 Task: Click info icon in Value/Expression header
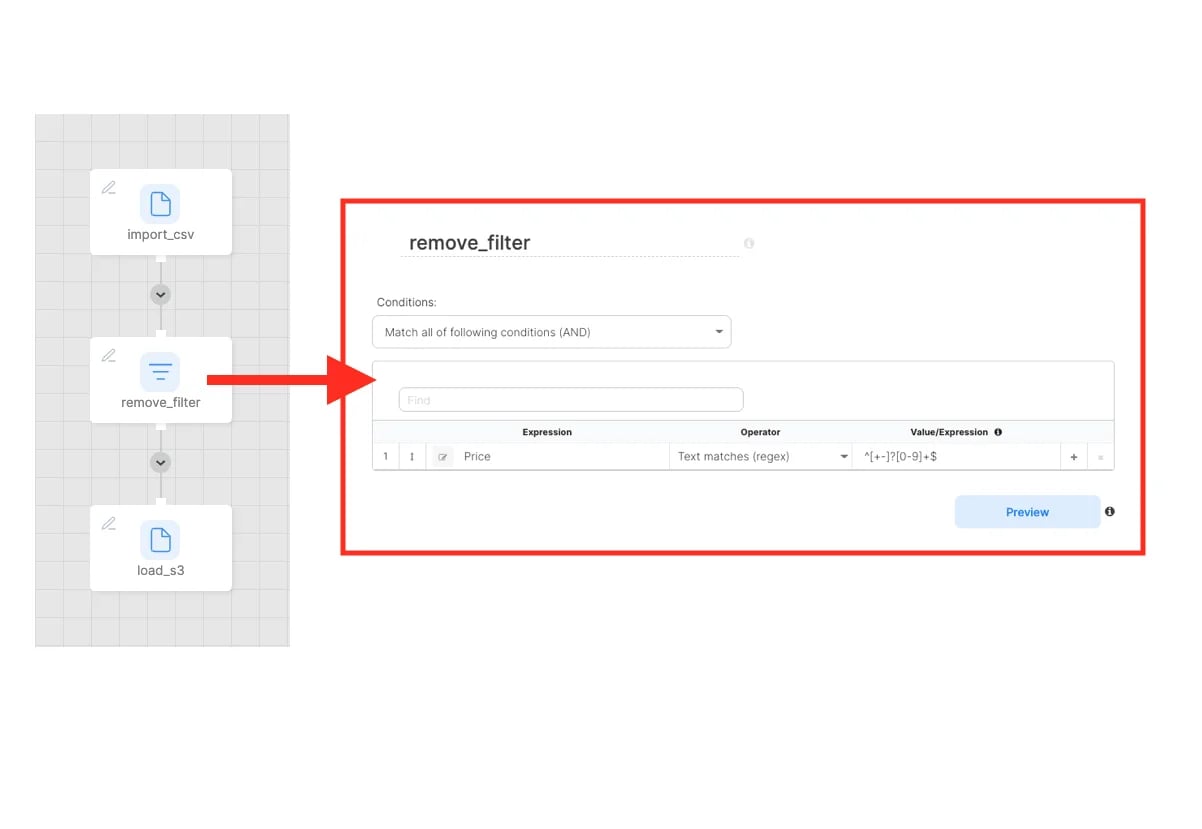point(998,432)
